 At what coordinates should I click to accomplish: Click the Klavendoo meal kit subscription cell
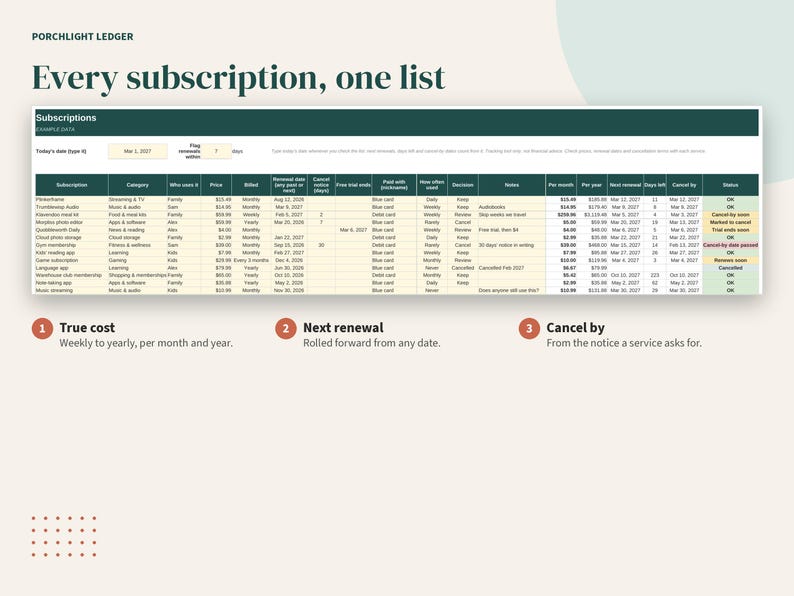point(72,215)
